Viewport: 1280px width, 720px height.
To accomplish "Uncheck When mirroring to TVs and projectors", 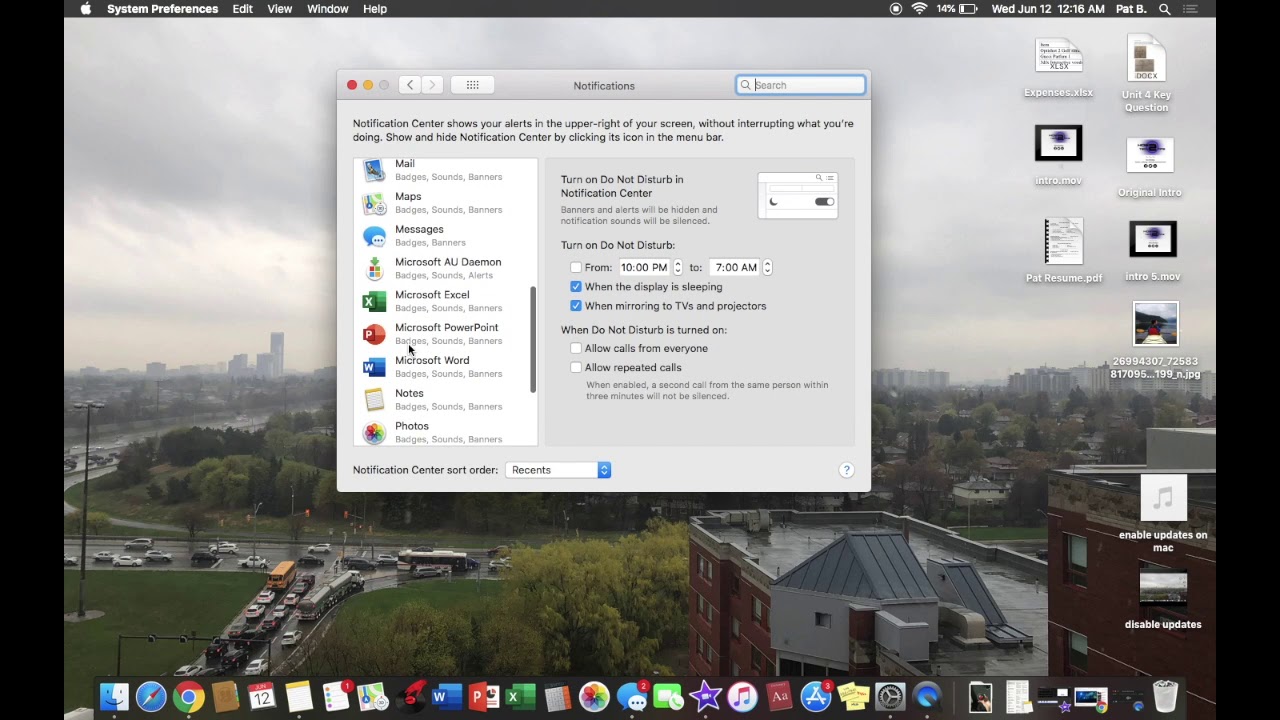I will click(576, 306).
